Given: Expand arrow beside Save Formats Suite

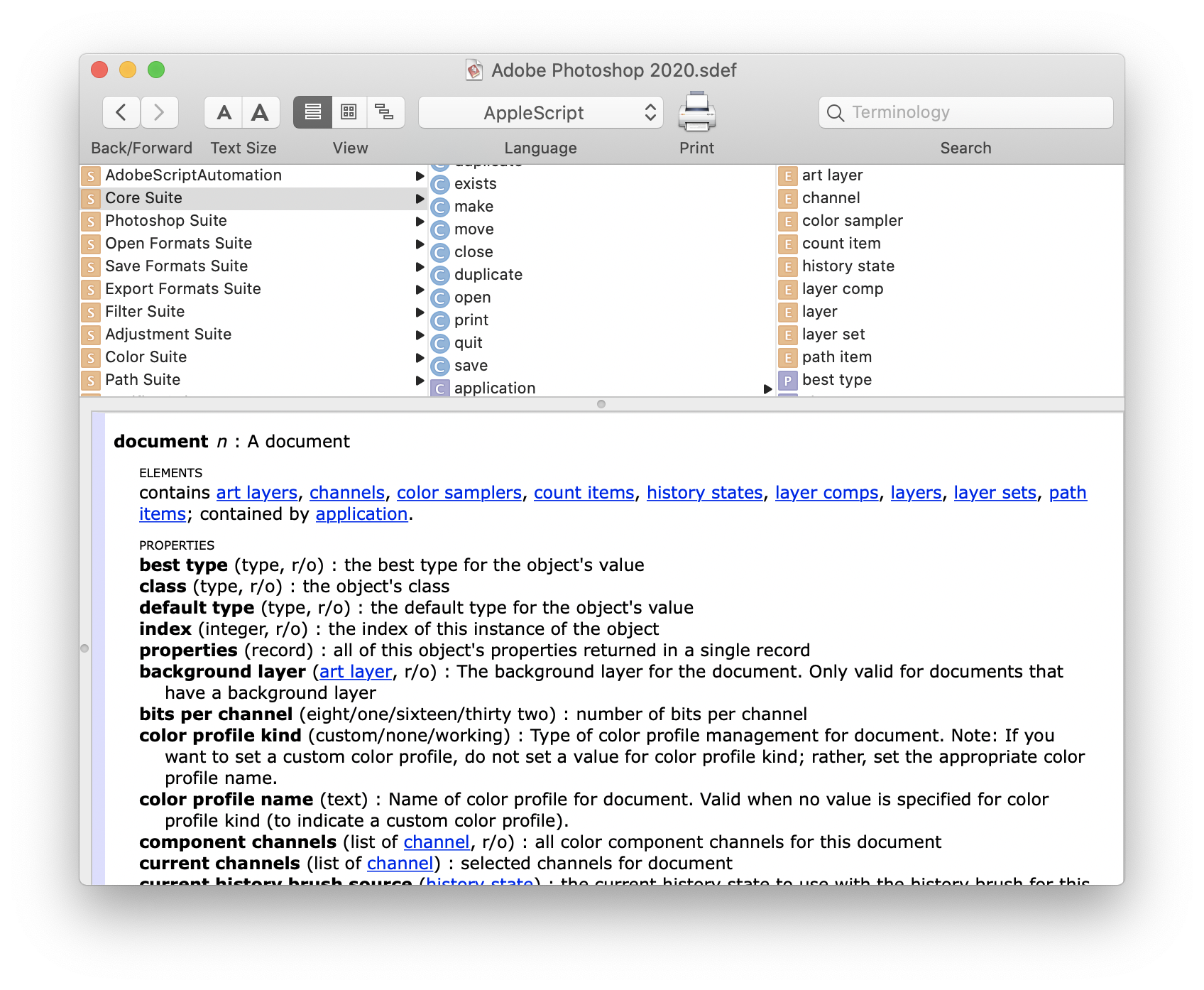Looking at the screenshot, I should tap(420, 266).
